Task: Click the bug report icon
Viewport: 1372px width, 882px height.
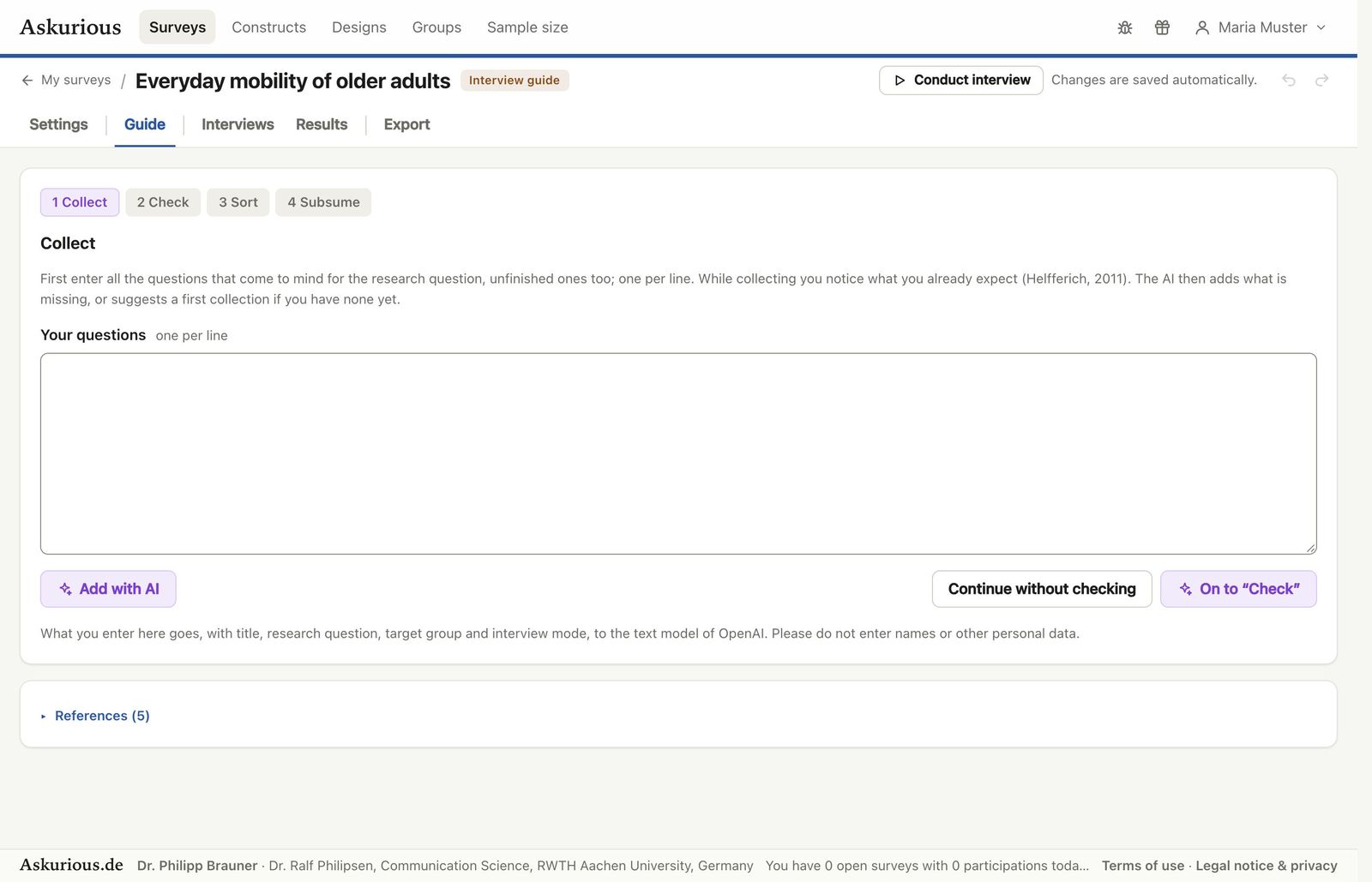Action: (x=1125, y=27)
